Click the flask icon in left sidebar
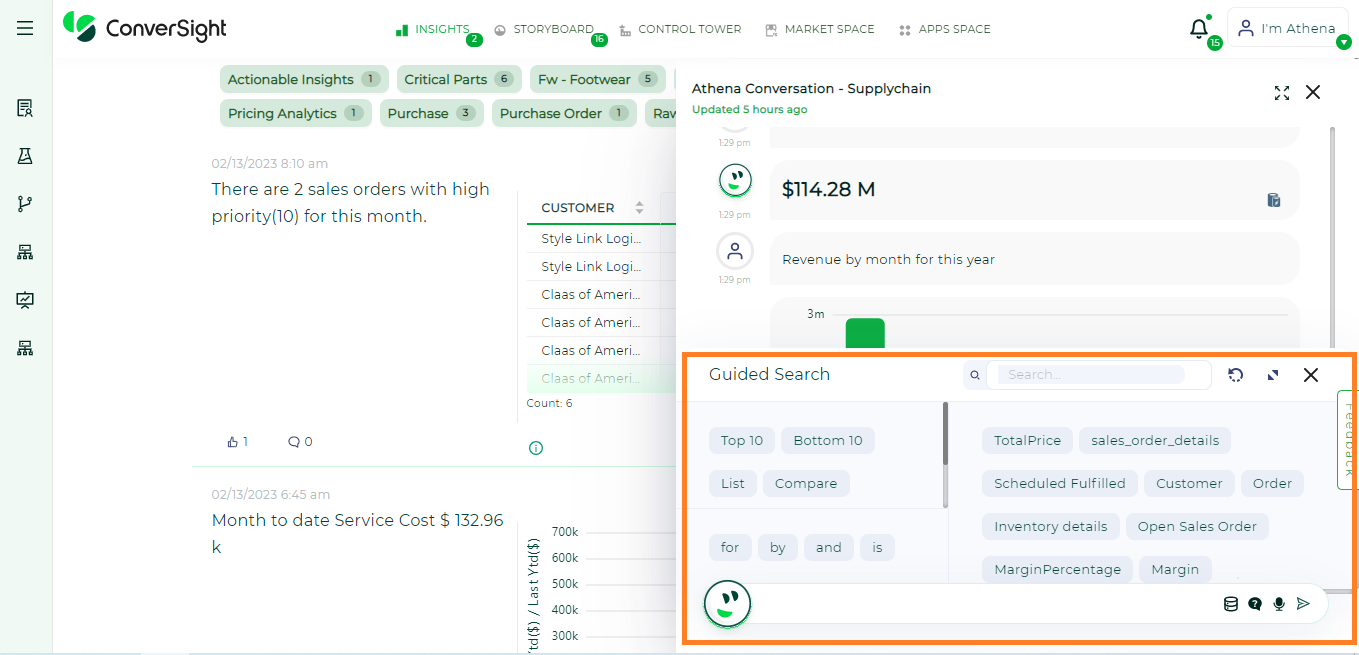This screenshot has height=655, width=1359. [25, 156]
